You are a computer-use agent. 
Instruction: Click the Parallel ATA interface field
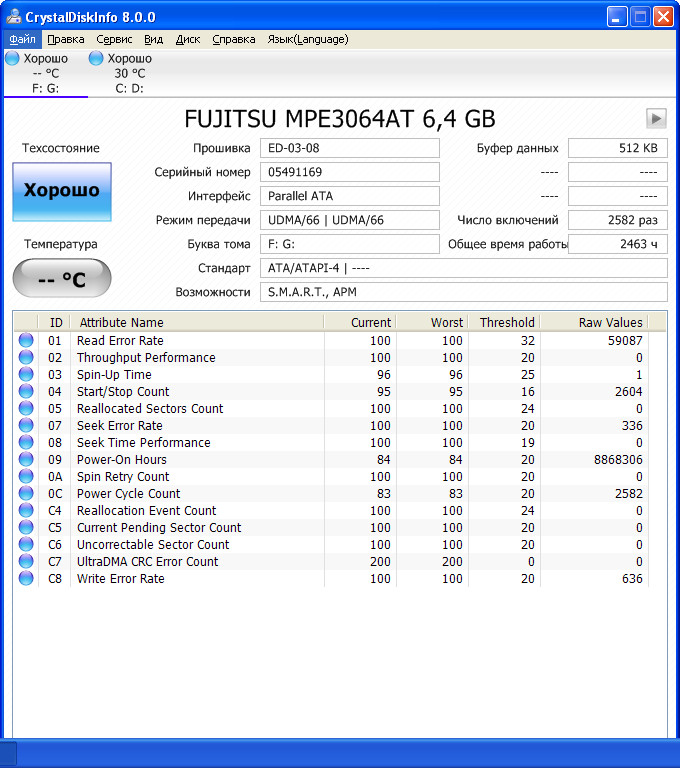pos(350,196)
